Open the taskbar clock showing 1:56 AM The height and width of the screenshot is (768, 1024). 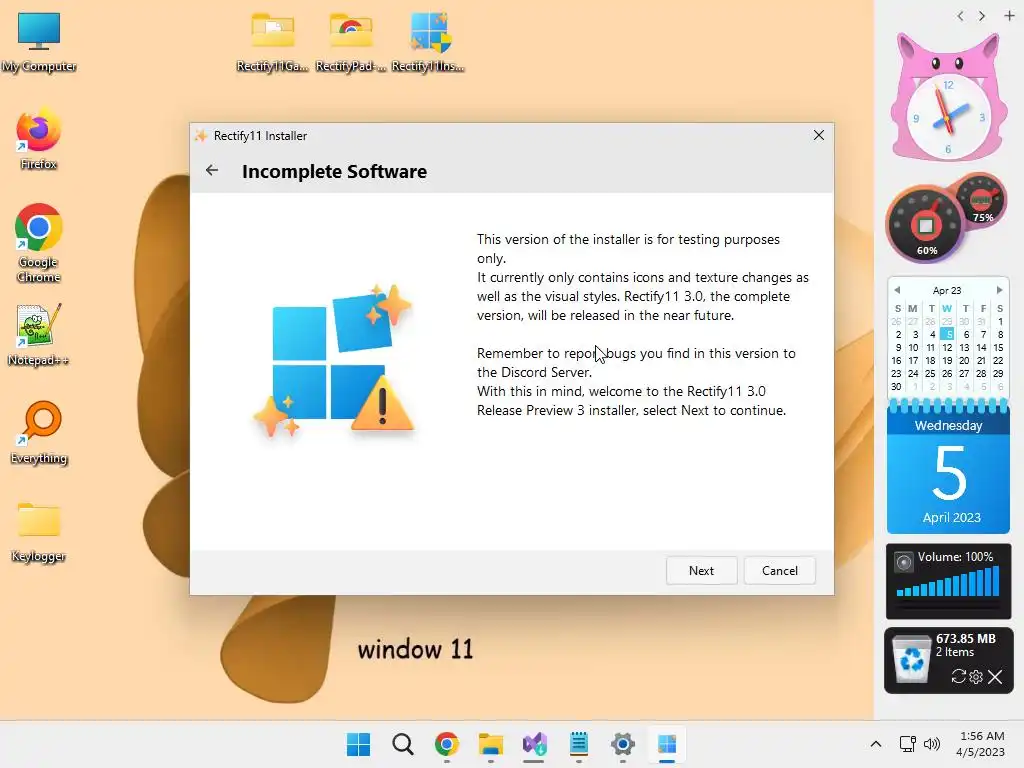click(981, 744)
